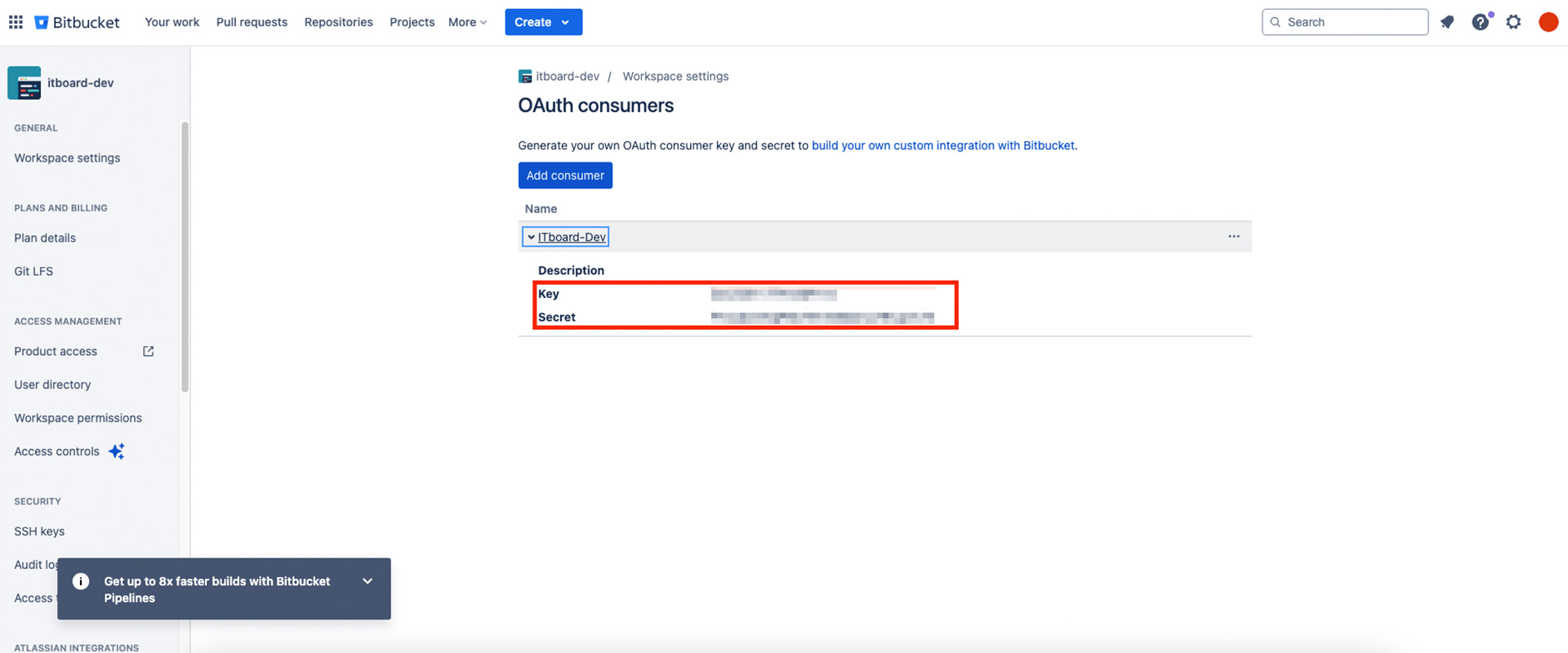
Task: Go to Pull requests in top navigation
Action: (252, 22)
